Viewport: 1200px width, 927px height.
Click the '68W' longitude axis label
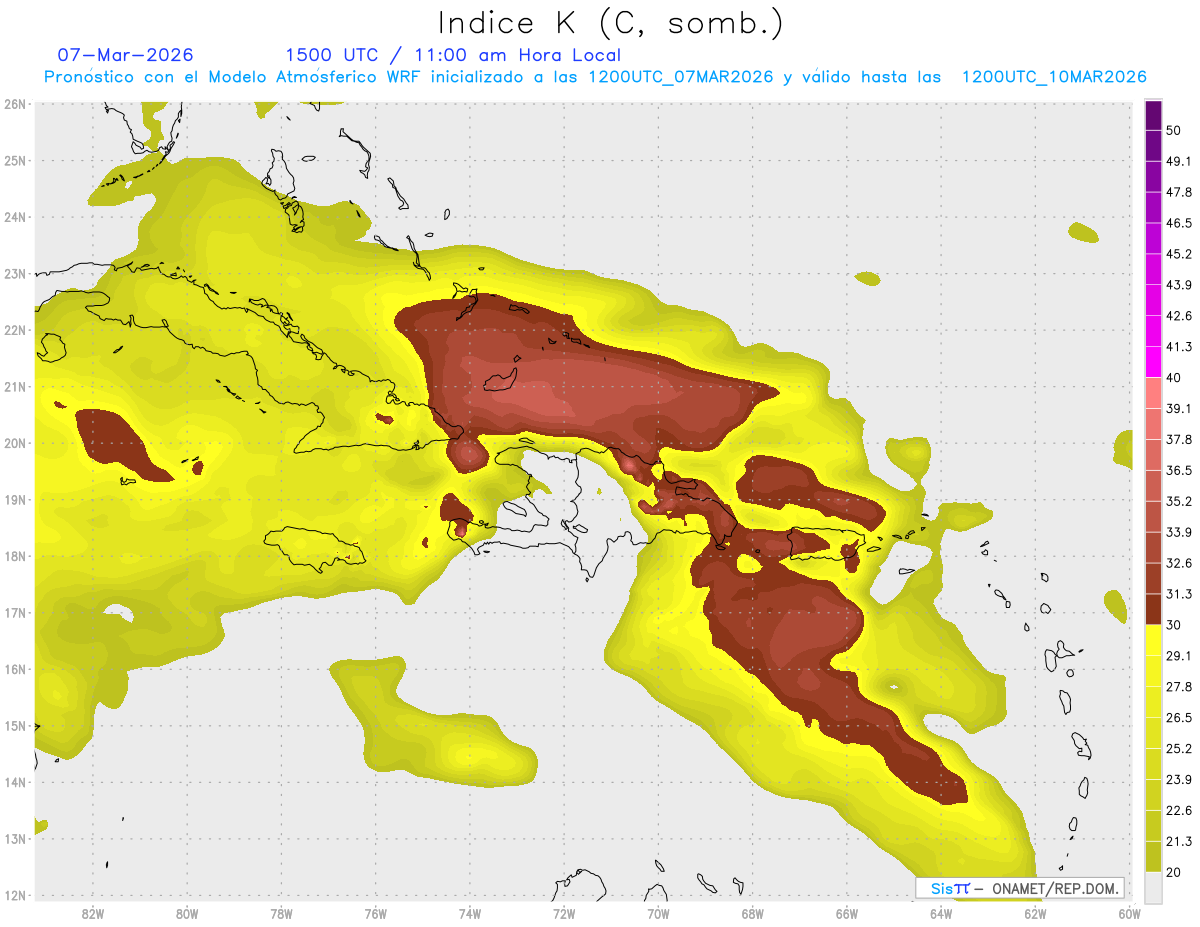tap(753, 914)
